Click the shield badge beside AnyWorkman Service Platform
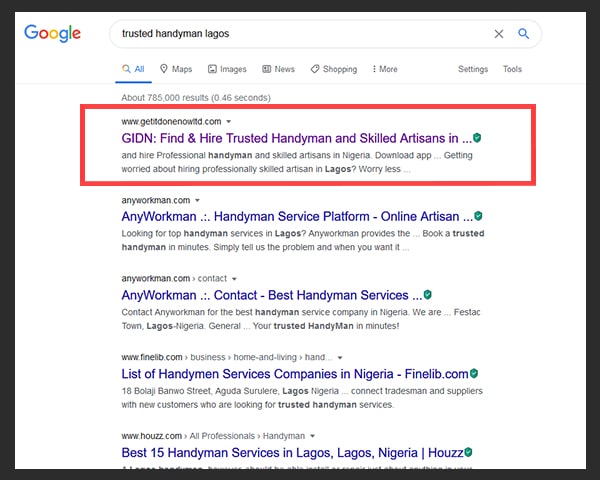The height and width of the screenshot is (480, 600). (478, 216)
